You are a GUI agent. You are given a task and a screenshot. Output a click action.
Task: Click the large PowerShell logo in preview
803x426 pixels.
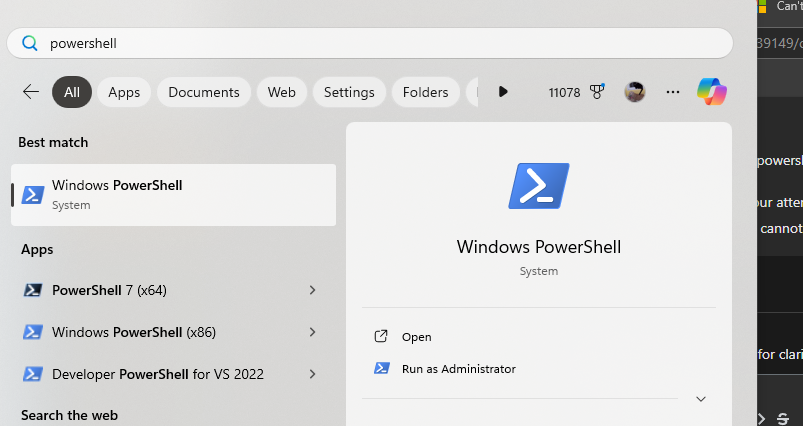539,186
